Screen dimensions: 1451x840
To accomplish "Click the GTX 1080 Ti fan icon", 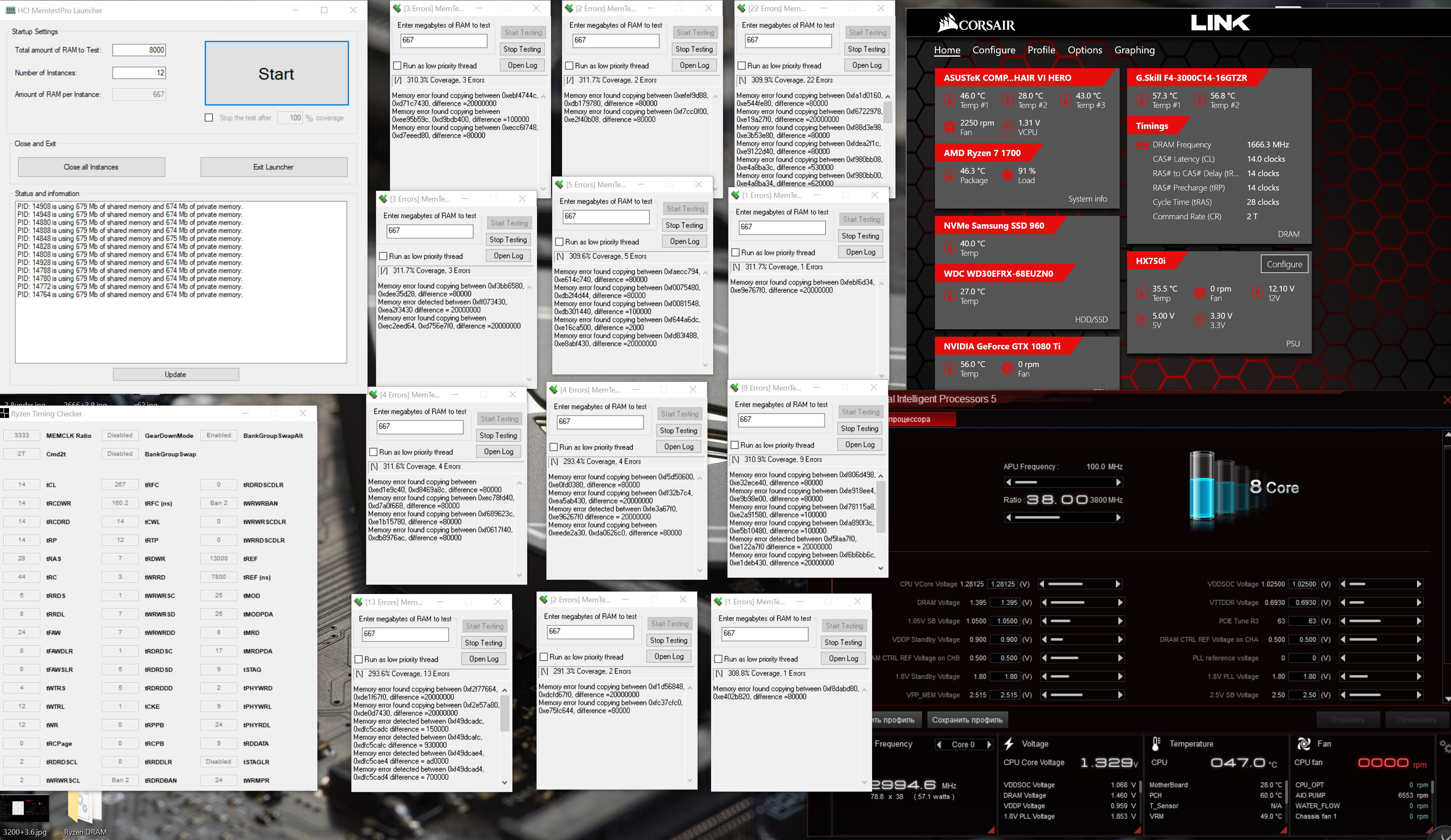I will [1007, 368].
